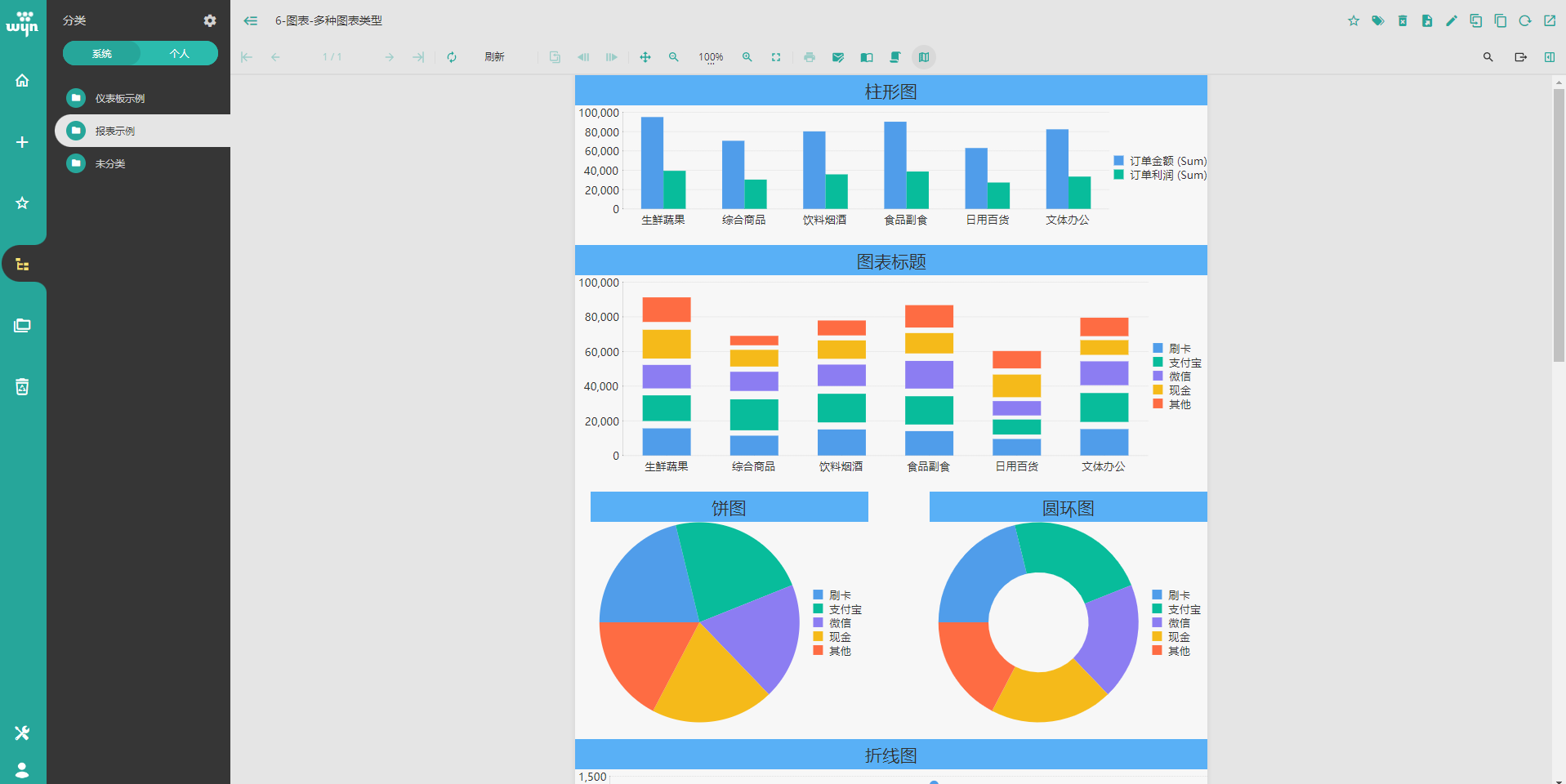The width and height of the screenshot is (1566, 784).
Task: Click the 刷新 refresh button
Action: point(494,57)
